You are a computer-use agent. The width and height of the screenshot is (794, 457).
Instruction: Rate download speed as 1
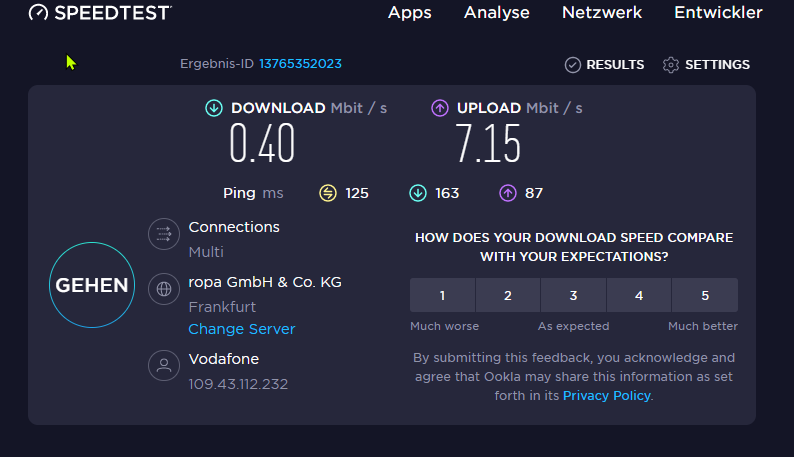pyautogui.click(x=442, y=295)
